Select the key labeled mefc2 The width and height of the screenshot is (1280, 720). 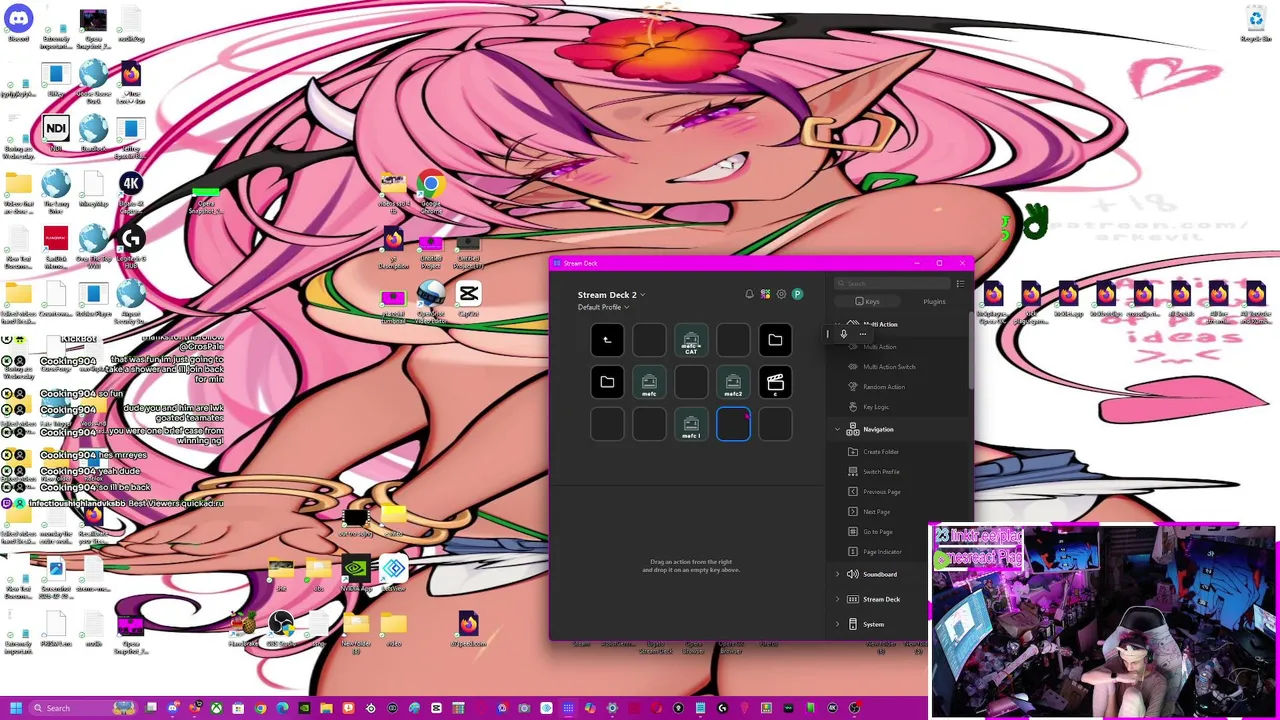coord(733,382)
